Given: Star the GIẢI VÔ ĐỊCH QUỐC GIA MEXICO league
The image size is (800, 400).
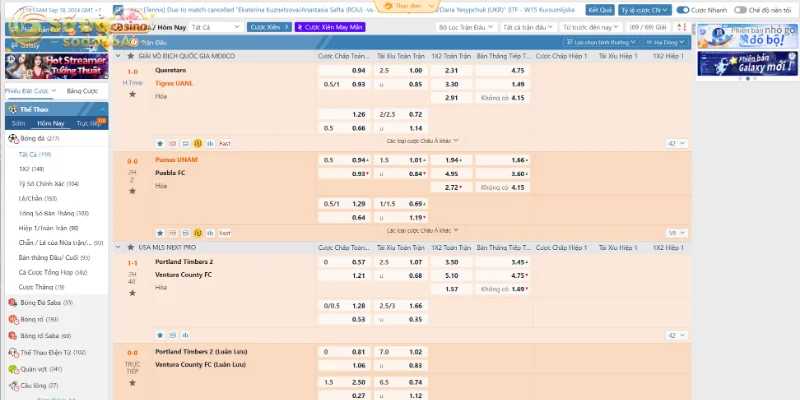Looking at the screenshot, I should [x=131, y=56].
